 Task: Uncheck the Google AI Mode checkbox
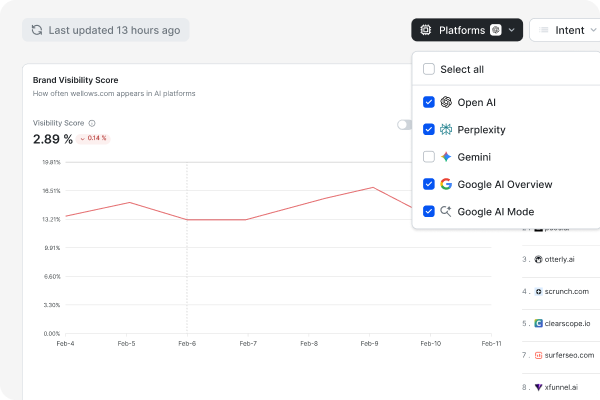[429, 211]
